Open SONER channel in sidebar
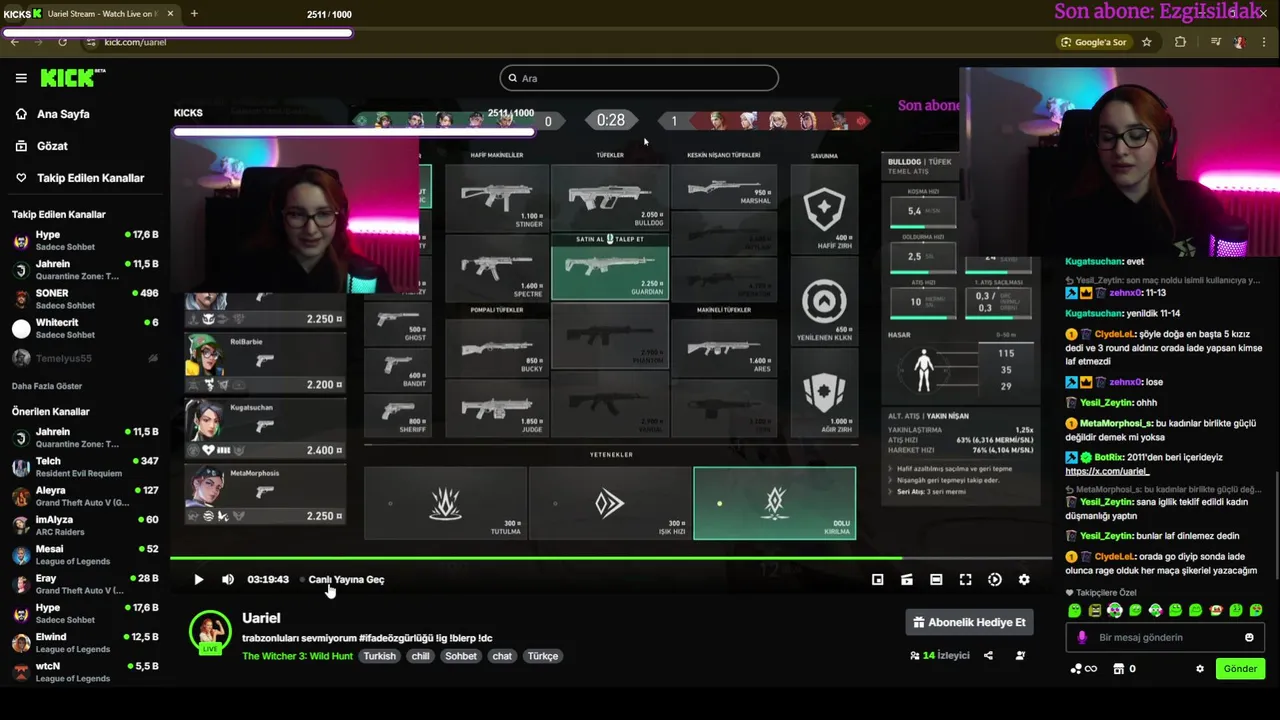Viewport: 1280px width, 720px height. 85,299
